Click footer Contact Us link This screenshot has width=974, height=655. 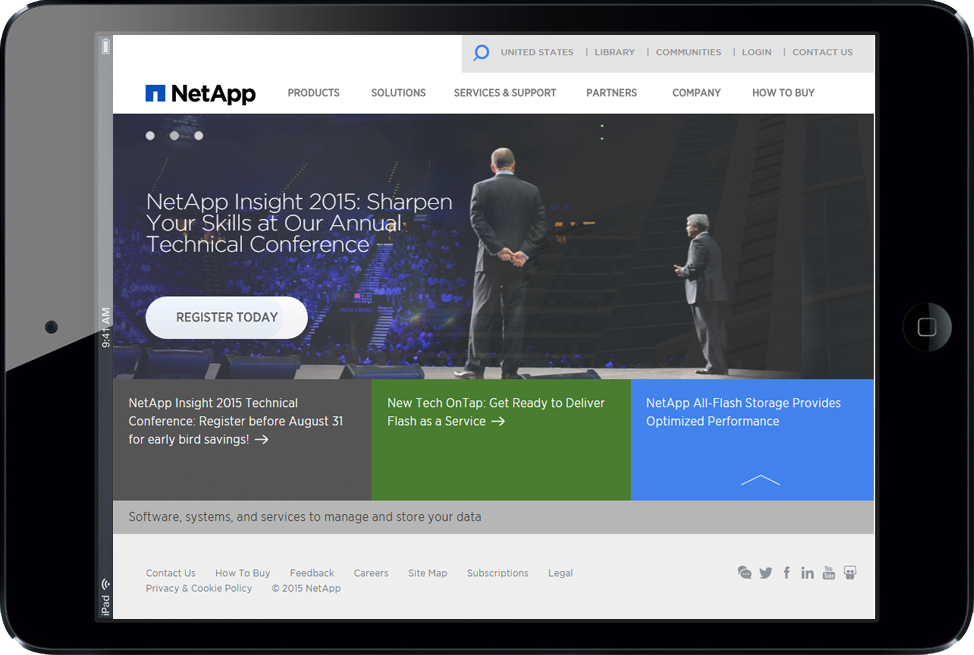(170, 573)
